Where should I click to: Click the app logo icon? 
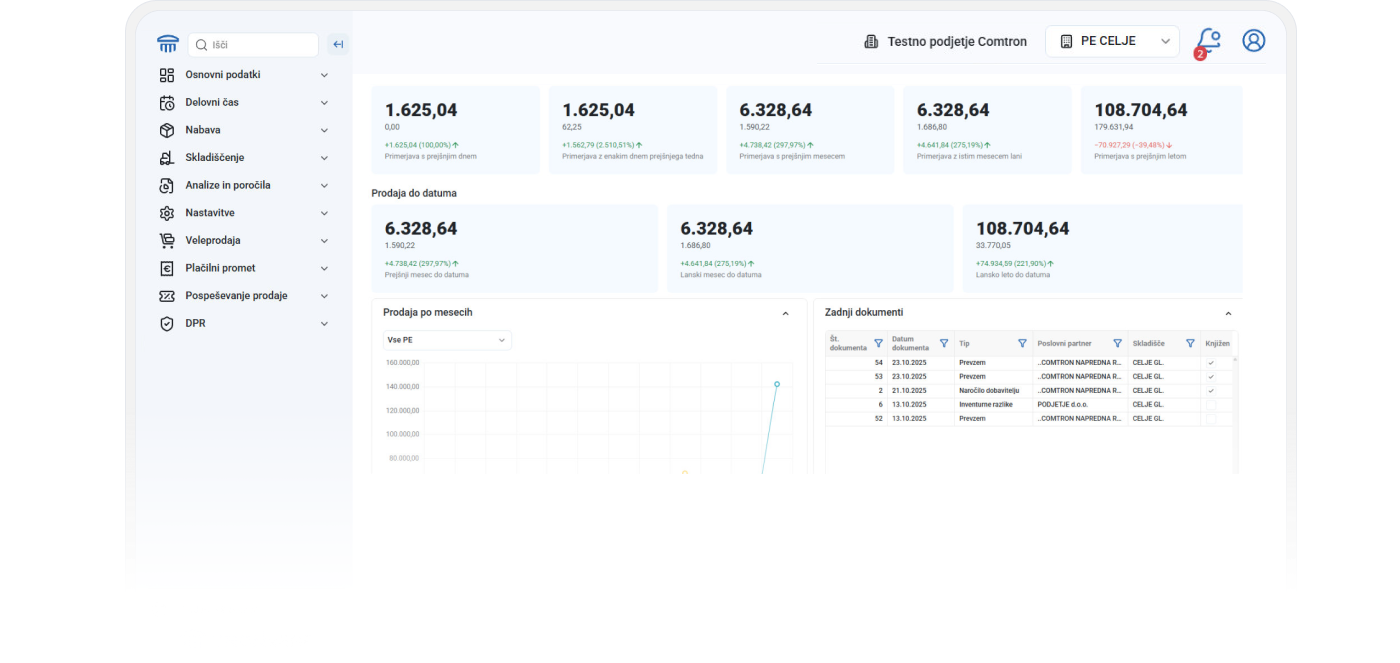click(168, 44)
